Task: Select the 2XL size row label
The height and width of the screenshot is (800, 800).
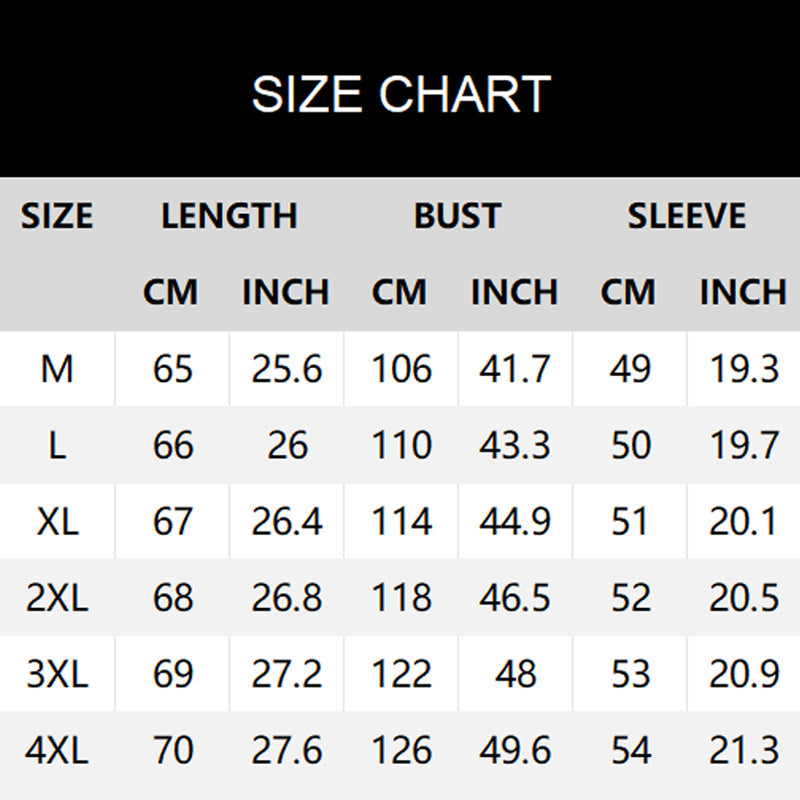Action: 57,598
